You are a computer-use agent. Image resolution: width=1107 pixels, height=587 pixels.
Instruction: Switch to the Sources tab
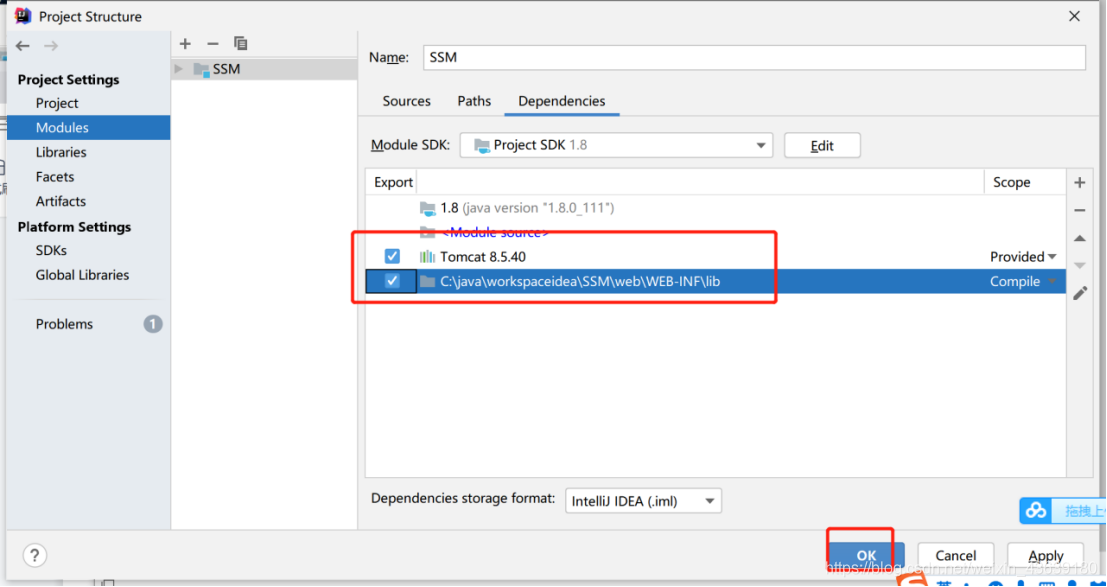(407, 101)
